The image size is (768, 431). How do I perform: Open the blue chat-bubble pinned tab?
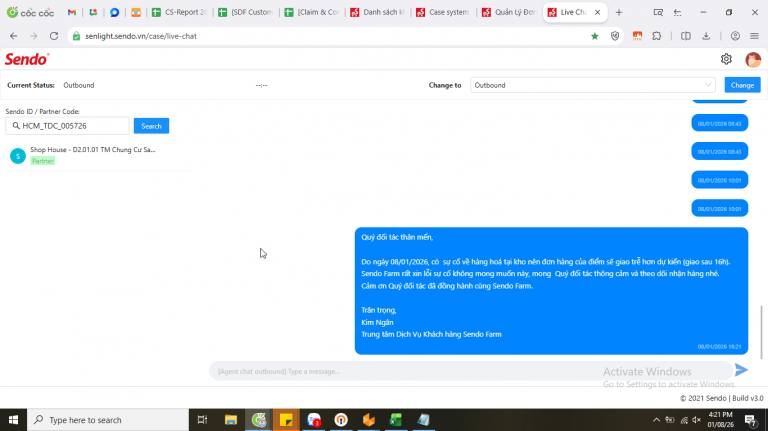(115, 12)
